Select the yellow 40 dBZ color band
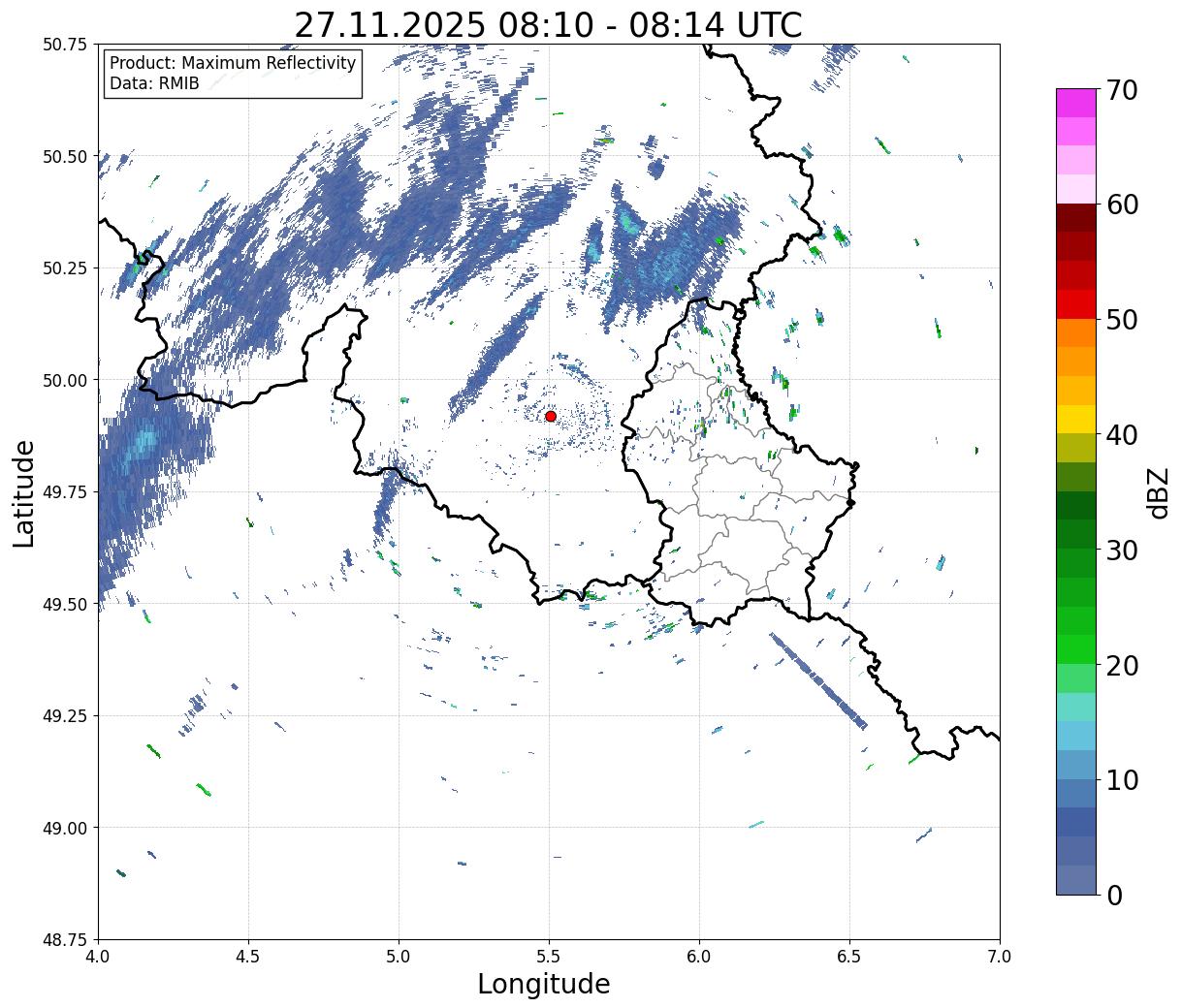Image resolution: width=1182 pixels, height=1008 pixels. (1076, 420)
